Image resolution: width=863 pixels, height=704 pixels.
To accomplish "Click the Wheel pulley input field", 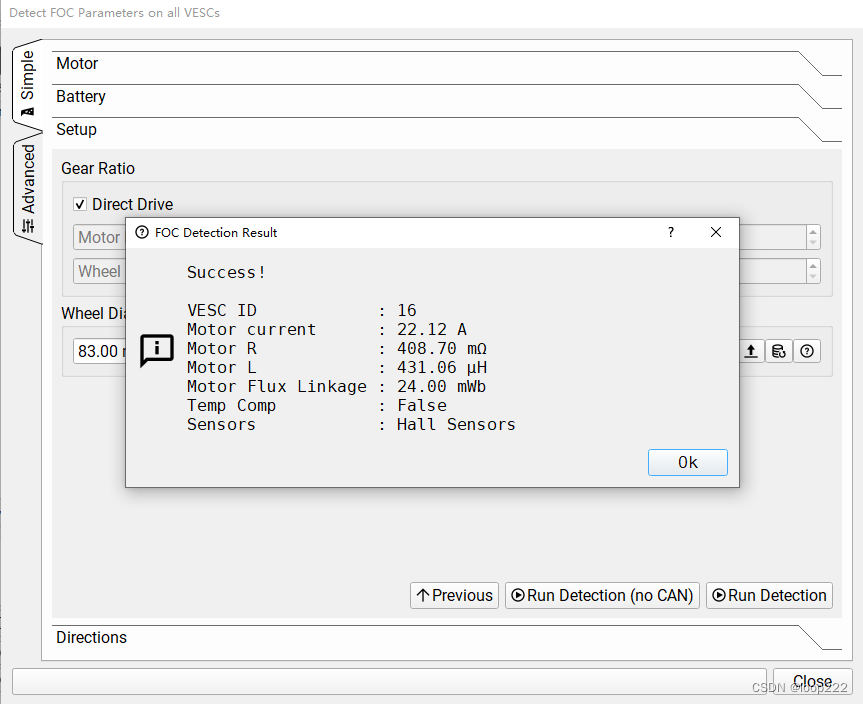I will click(100, 271).
